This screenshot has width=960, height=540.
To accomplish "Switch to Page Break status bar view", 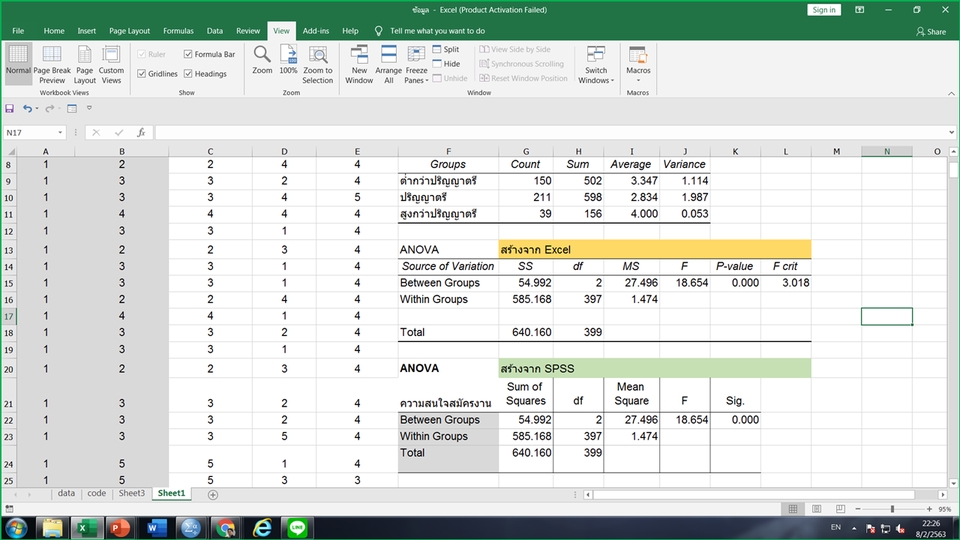I will point(840,509).
